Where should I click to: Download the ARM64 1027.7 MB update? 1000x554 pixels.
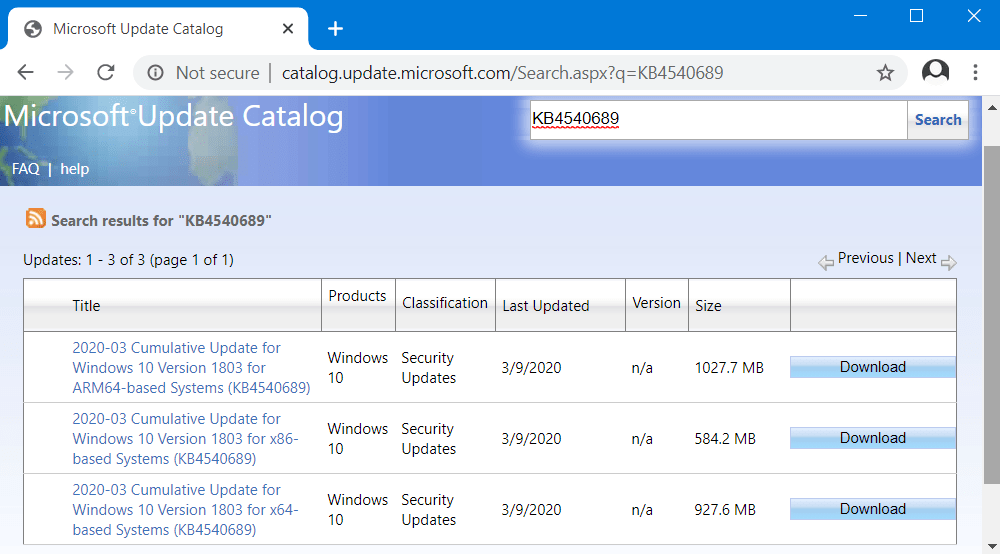click(872, 367)
